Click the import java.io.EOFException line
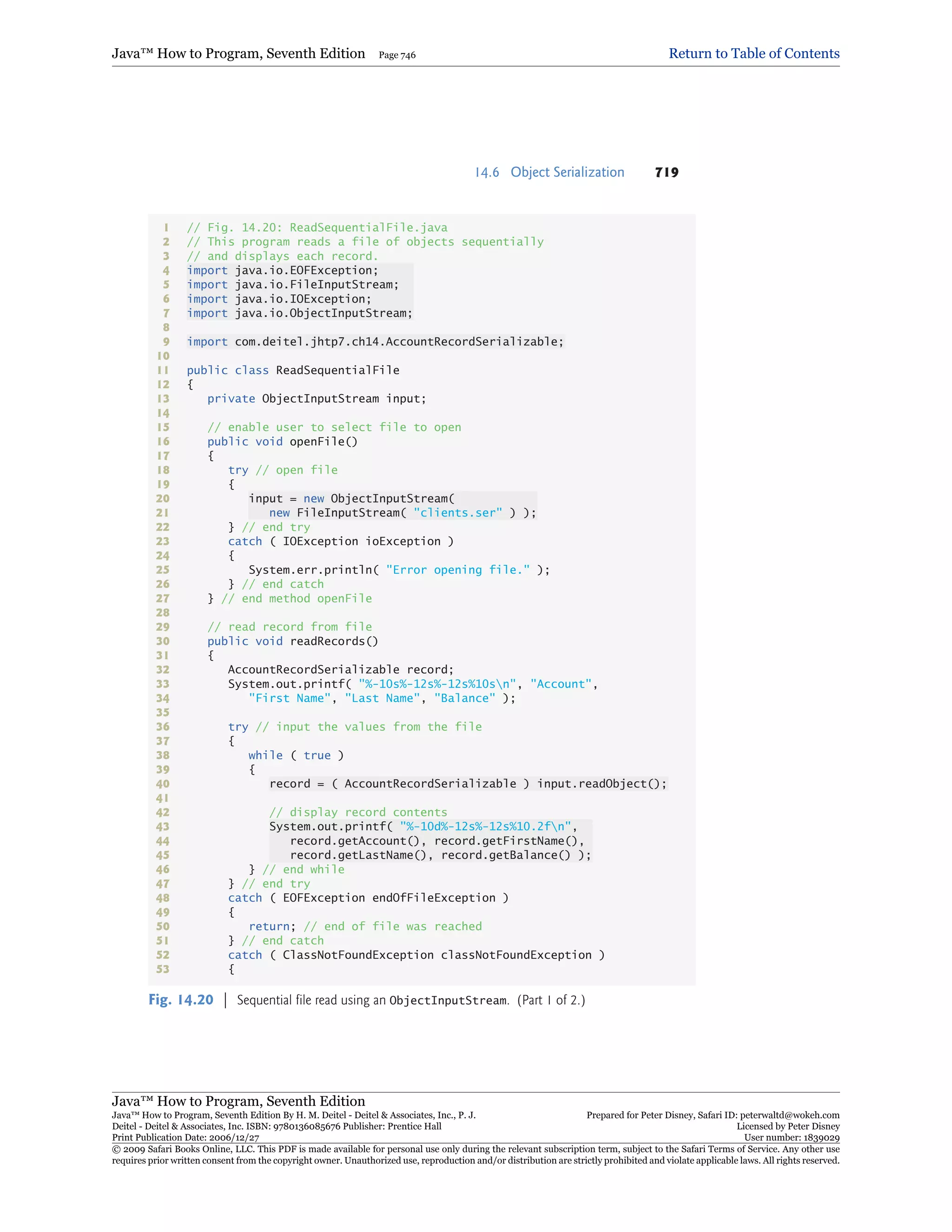The width and height of the screenshot is (952, 1232). pos(283,270)
